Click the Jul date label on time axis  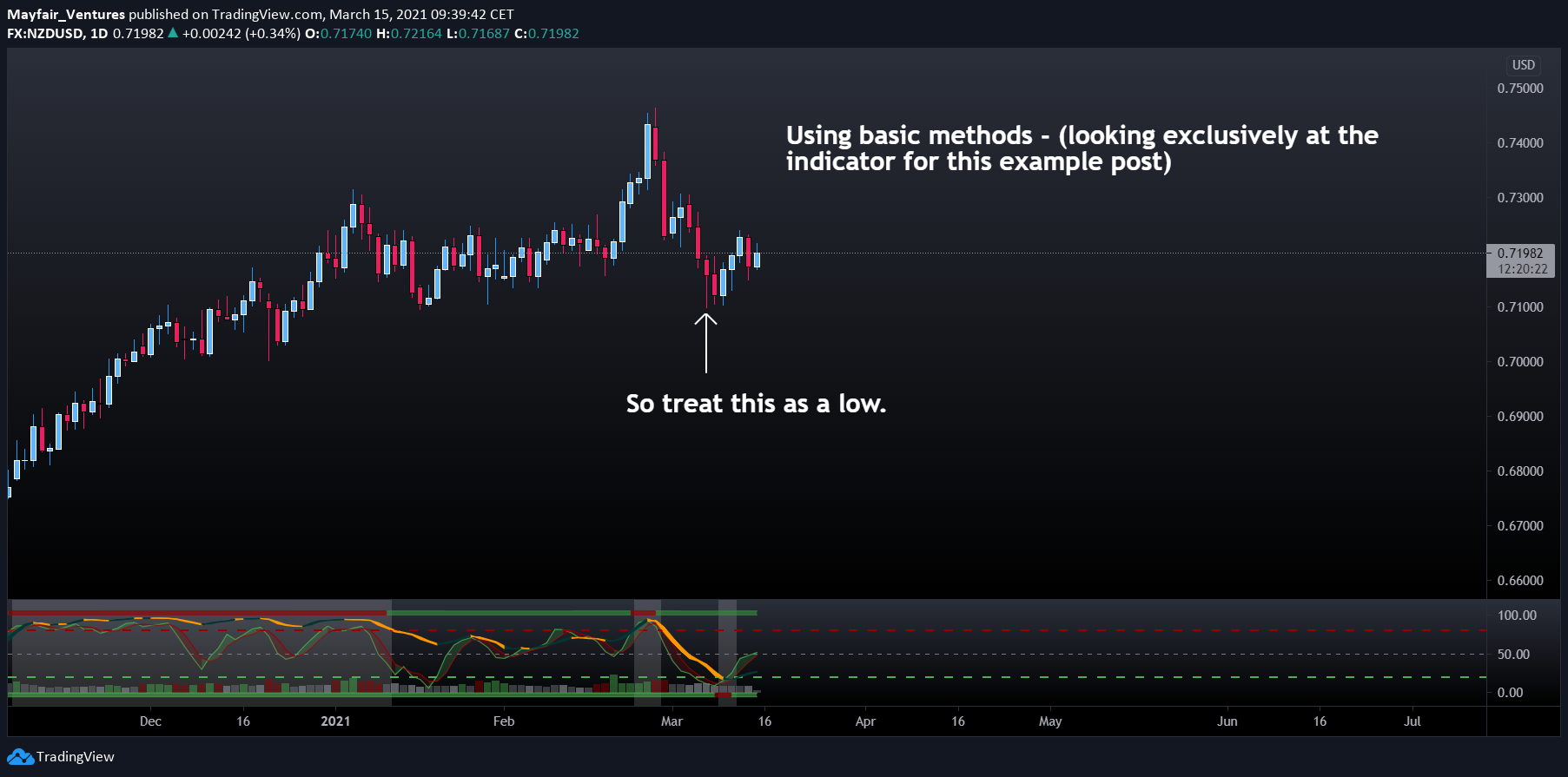click(x=1413, y=721)
